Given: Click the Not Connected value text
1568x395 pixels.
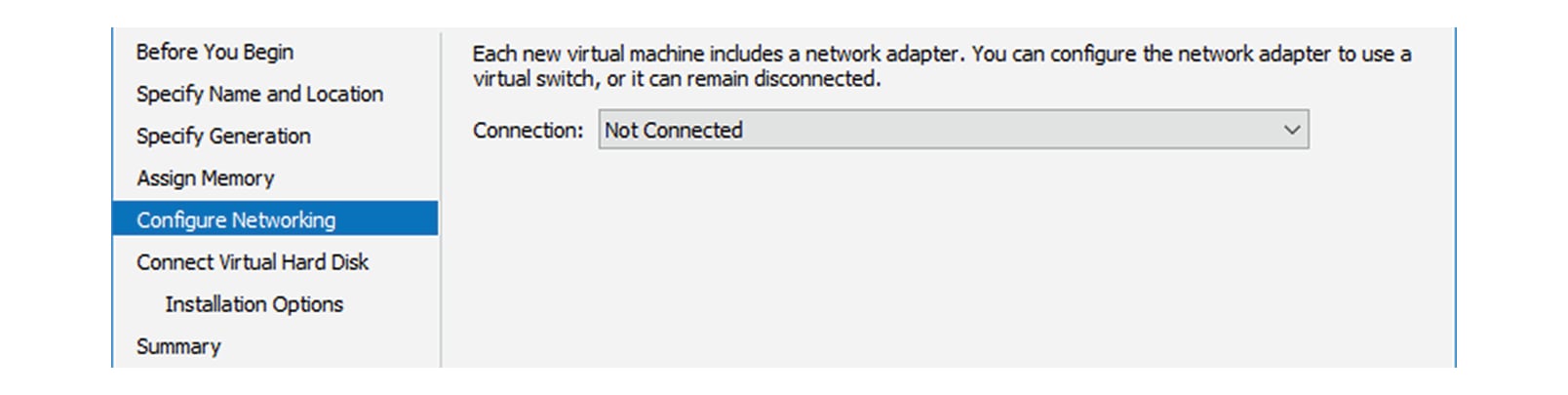Looking at the screenshot, I should (x=673, y=130).
